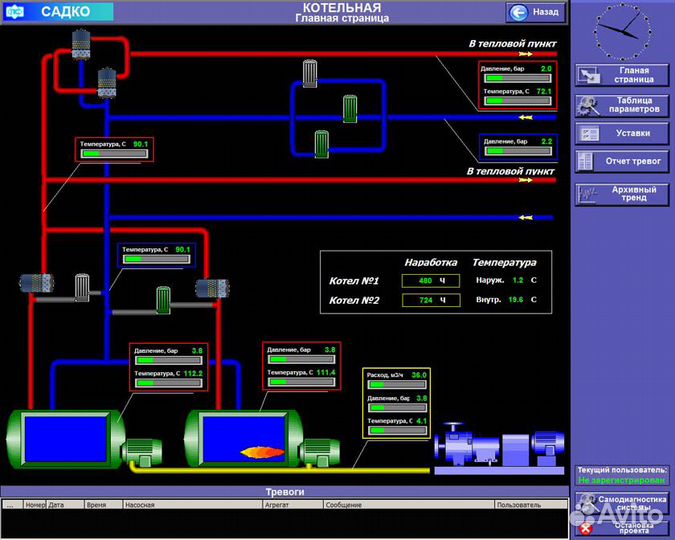
Task: Show the Архивный тренд chart
Action: [620, 193]
